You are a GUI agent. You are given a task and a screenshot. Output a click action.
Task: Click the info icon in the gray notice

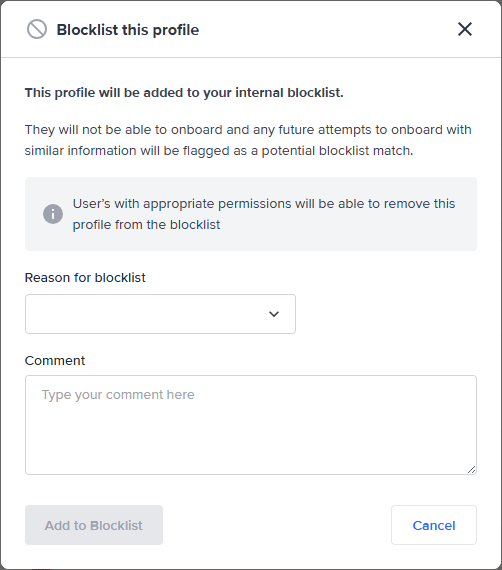point(53,214)
